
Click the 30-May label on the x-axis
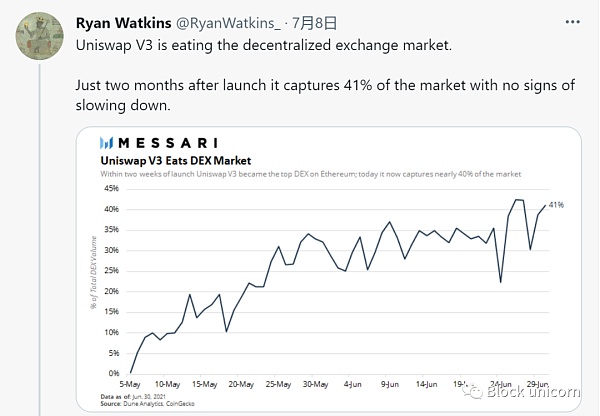(x=314, y=383)
